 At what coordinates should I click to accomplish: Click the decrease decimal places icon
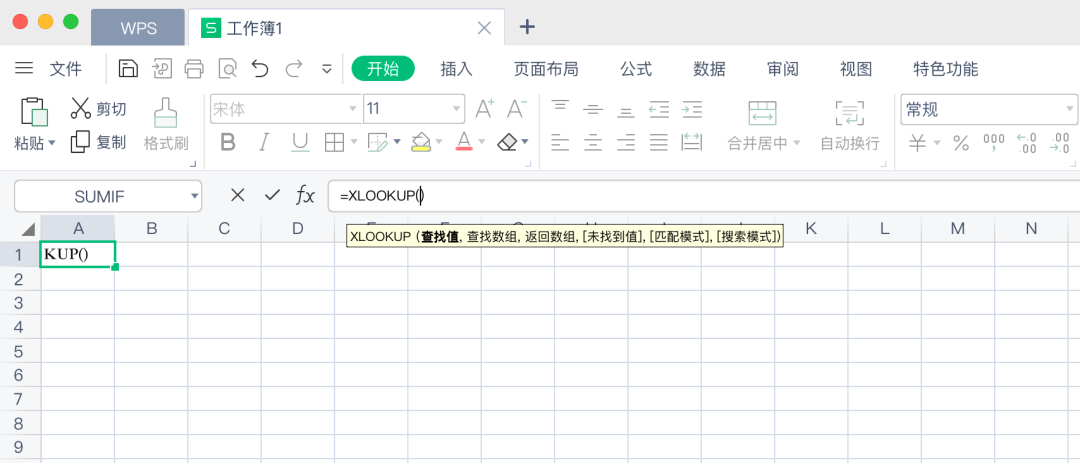(x=1059, y=143)
